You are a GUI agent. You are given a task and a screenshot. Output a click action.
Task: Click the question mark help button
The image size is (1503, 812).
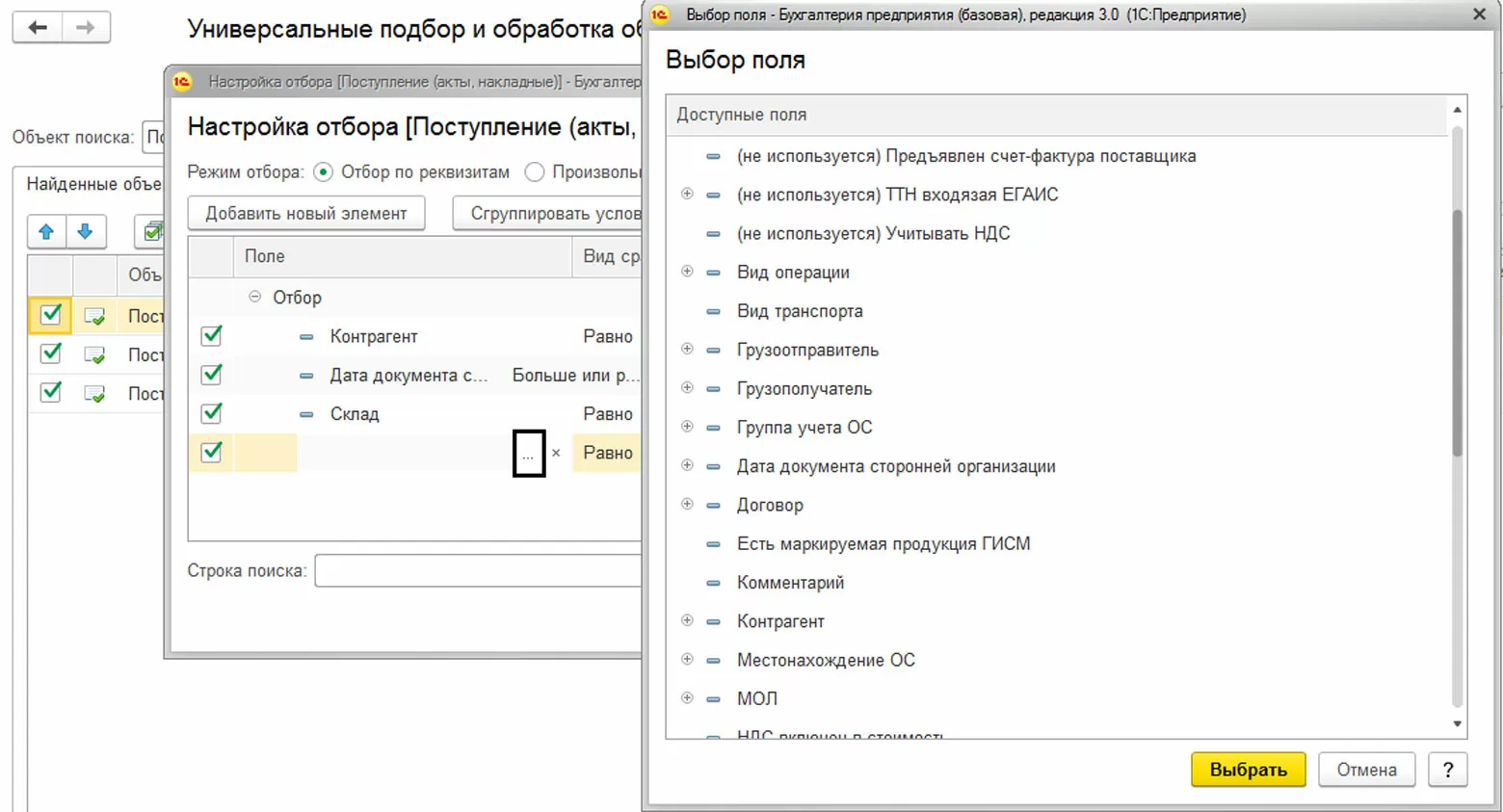[1447, 770]
